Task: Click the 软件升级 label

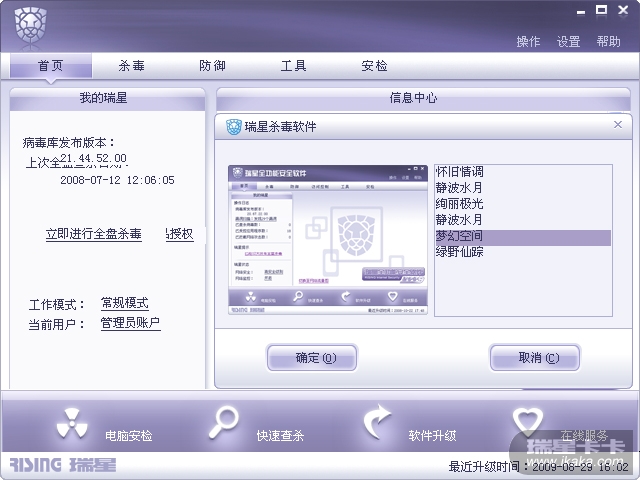Action: (432, 436)
